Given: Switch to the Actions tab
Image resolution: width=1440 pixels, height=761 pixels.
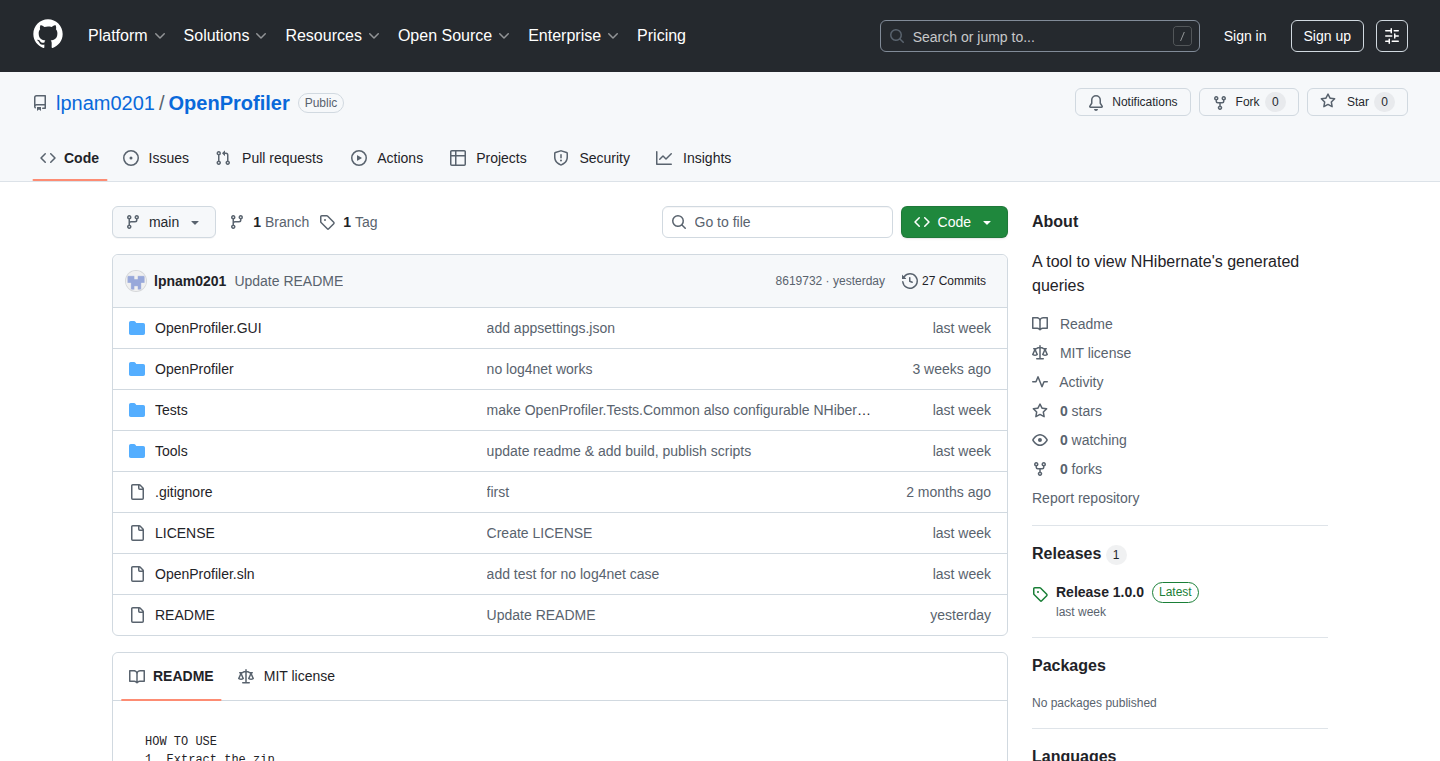Looking at the screenshot, I should pos(387,158).
